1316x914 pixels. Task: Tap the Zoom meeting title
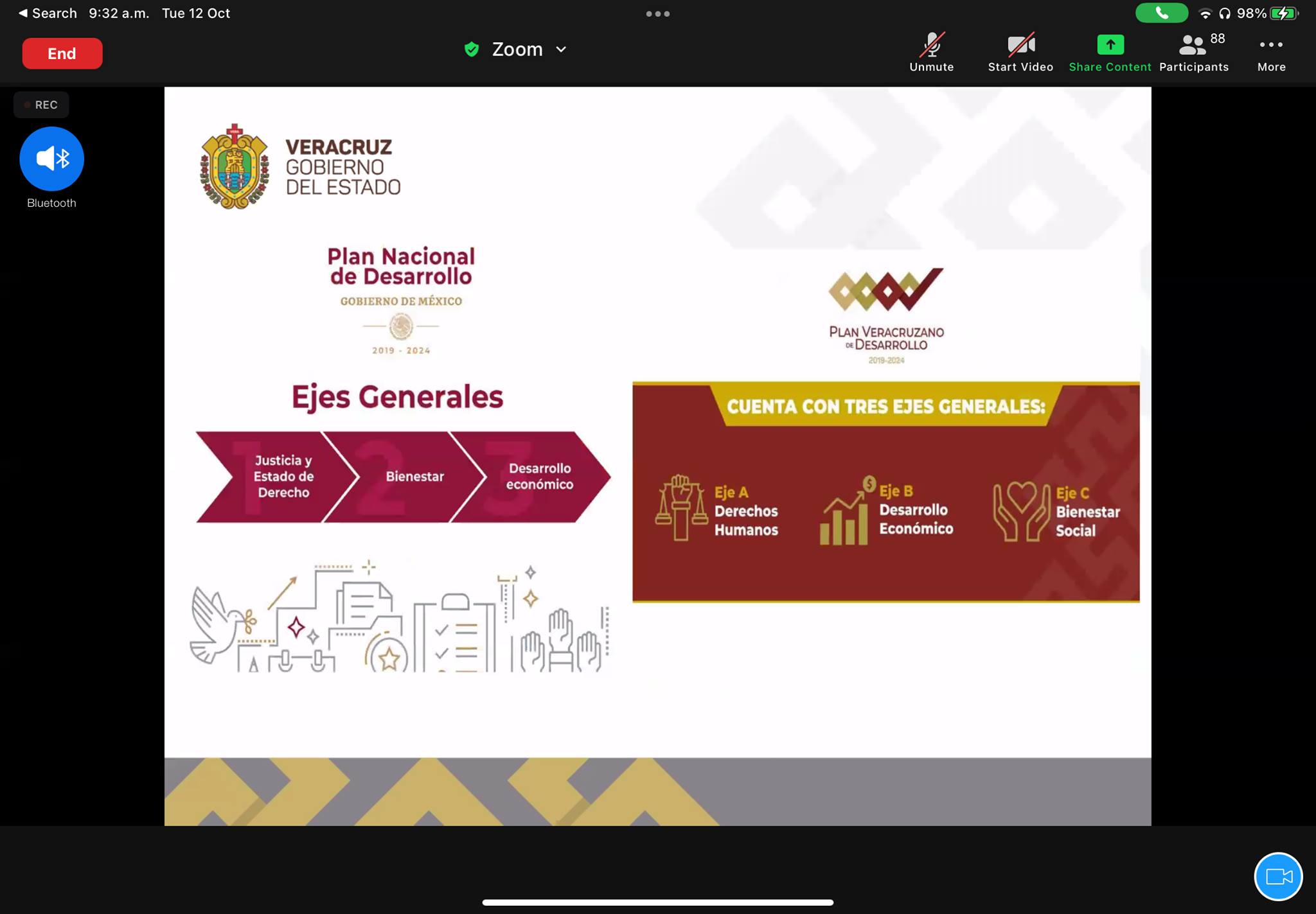coord(517,49)
